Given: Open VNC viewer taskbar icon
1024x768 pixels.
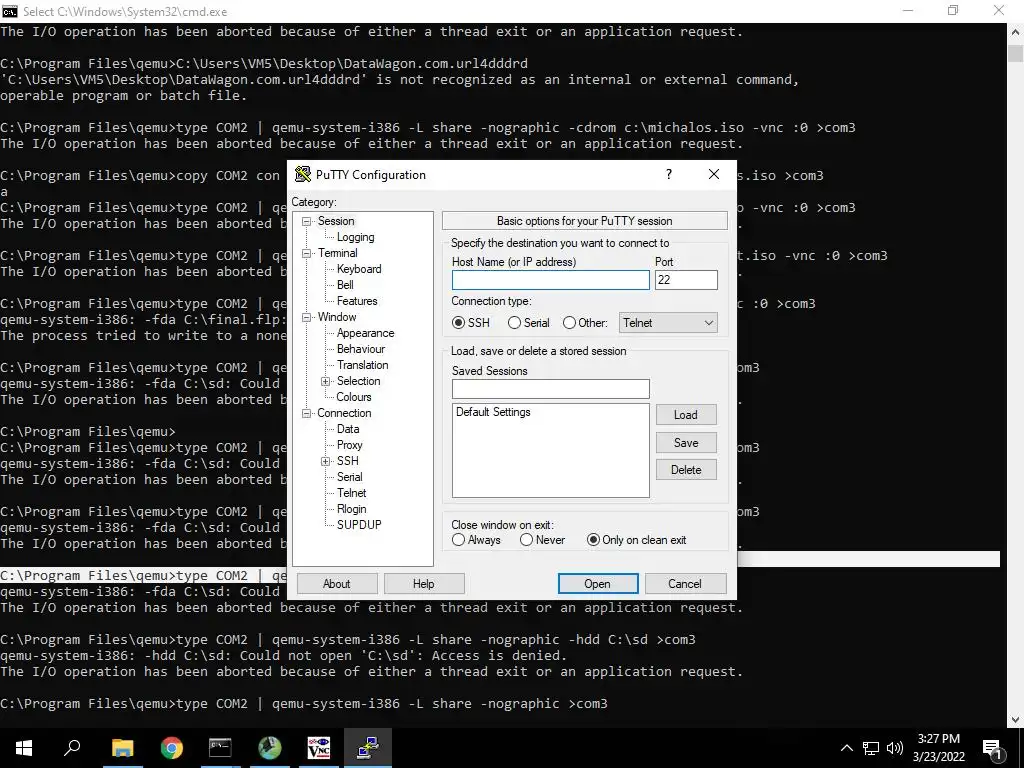Looking at the screenshot, I should 319,748.
